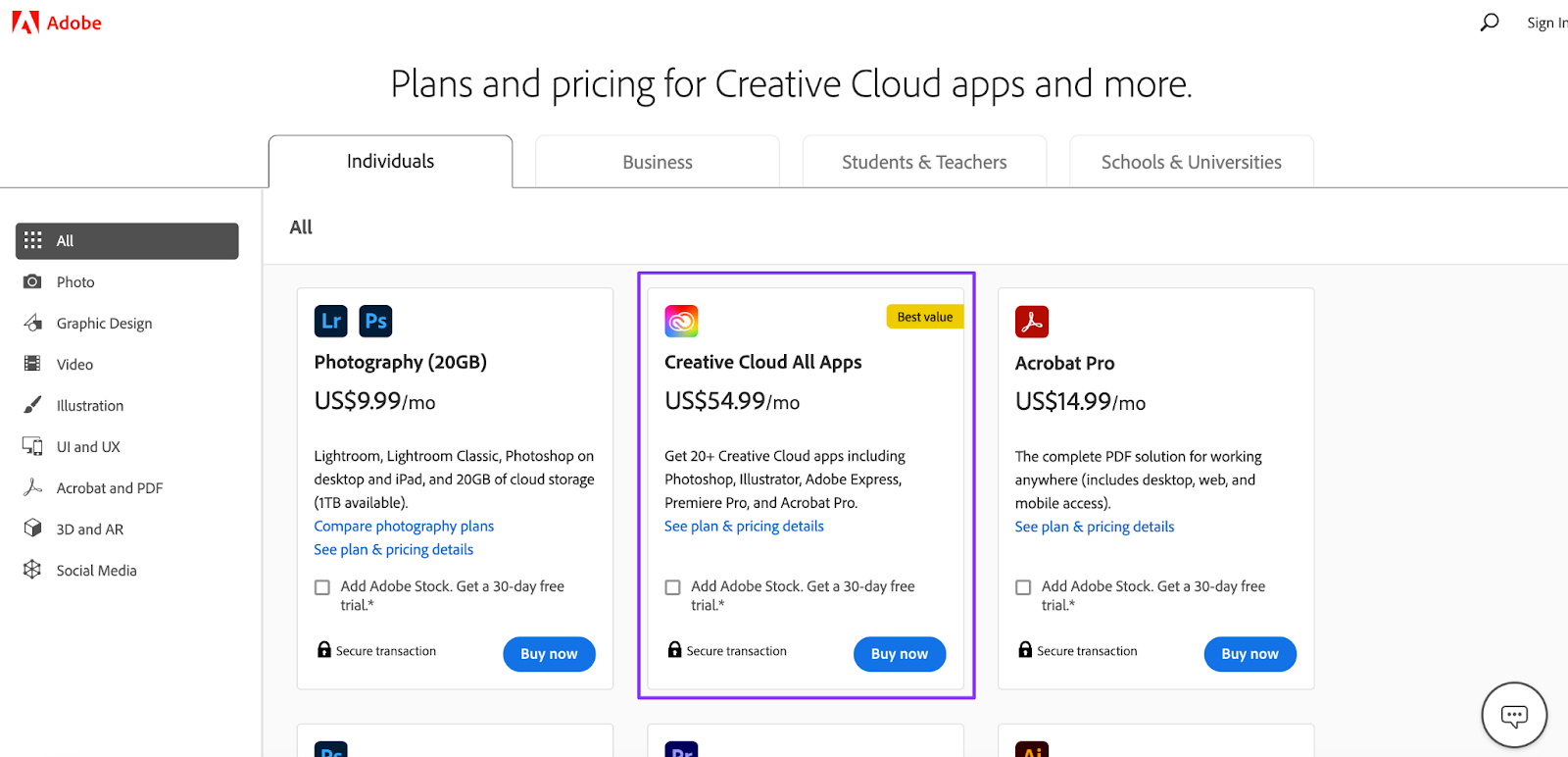Screen dimensions: 1568x757
Task: Enable Adobe Stock for Photography plan
Action: (x=322, y=587)
